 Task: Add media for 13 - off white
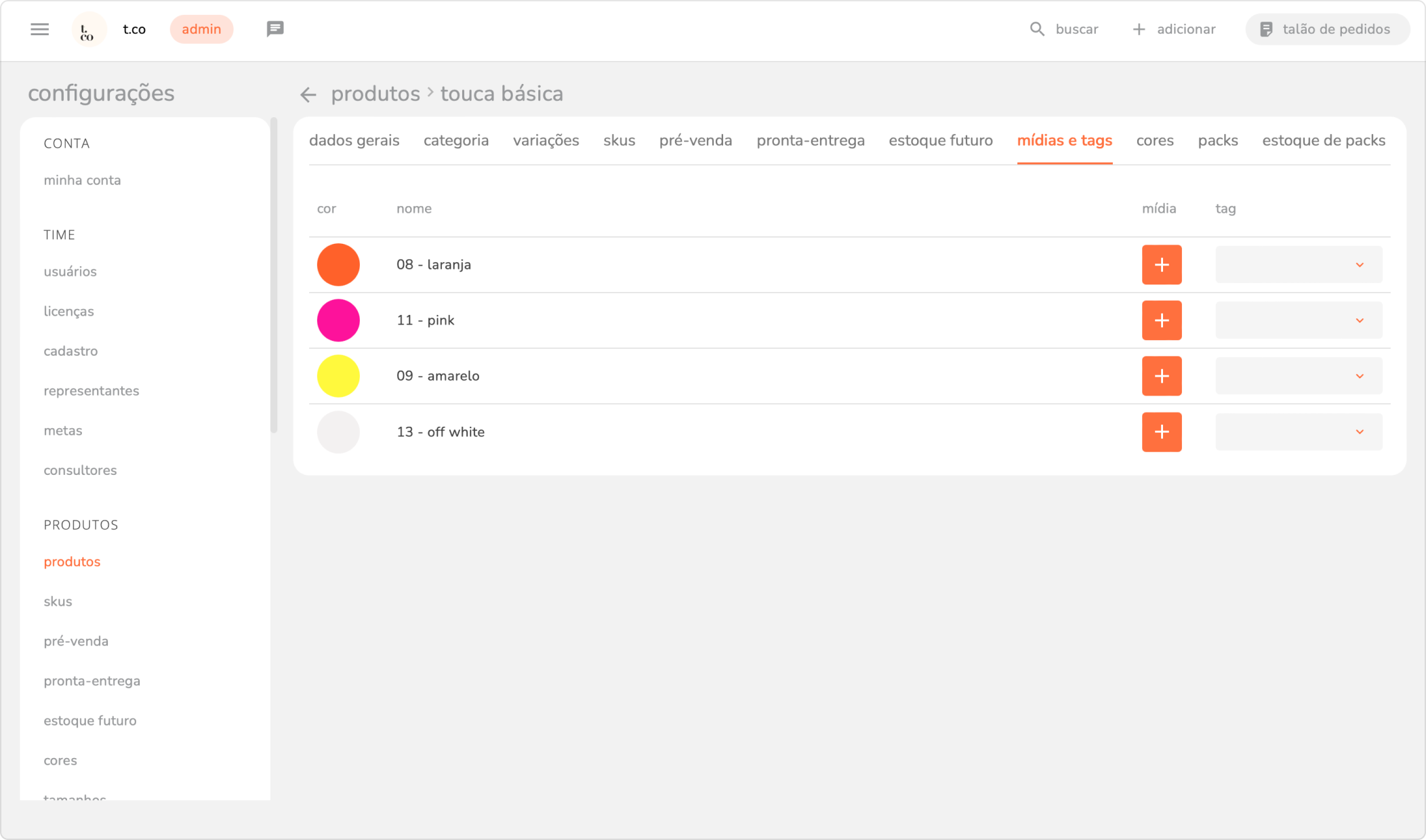tap(1161, 432)
